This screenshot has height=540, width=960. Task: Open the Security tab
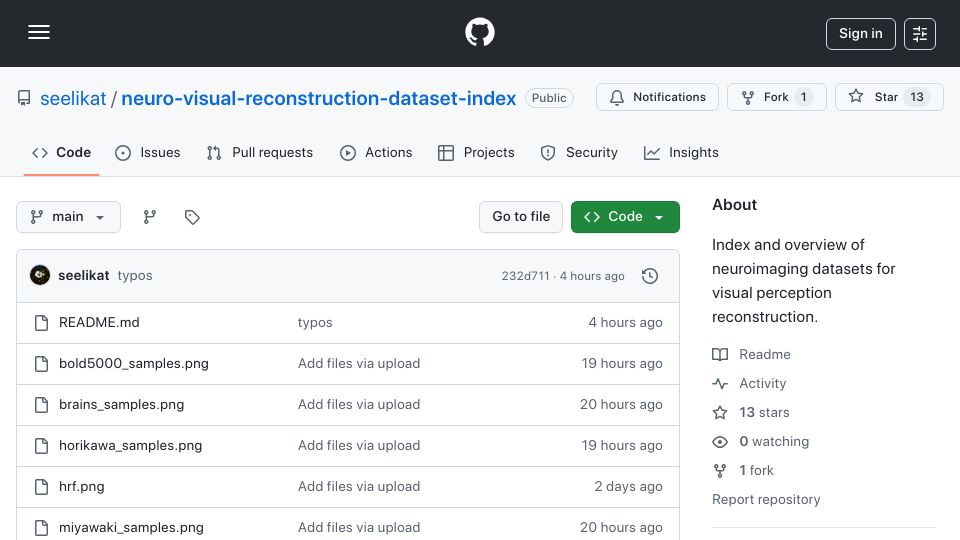[579, 152]
